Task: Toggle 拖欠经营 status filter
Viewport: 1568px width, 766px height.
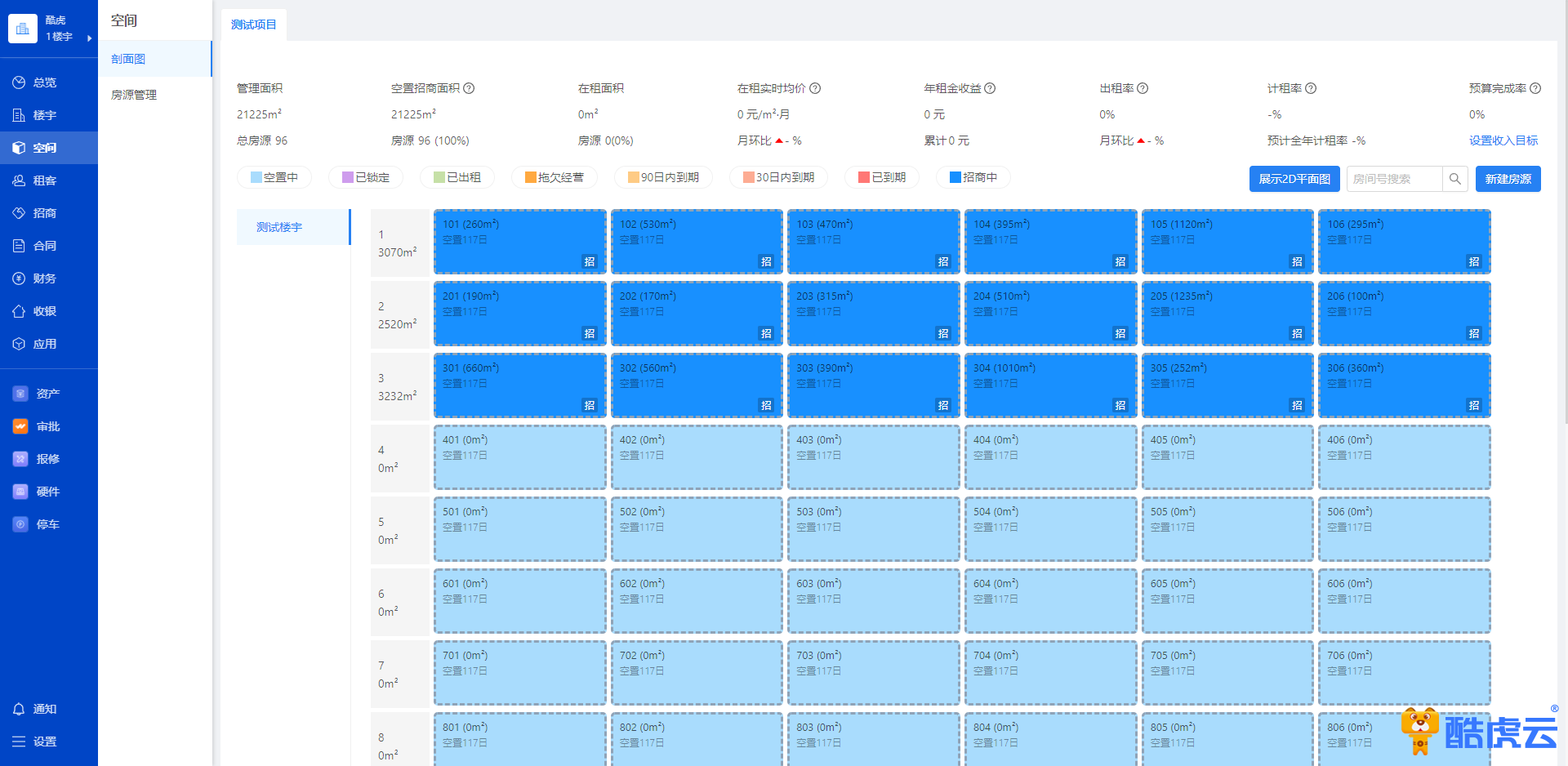Action: (555, 177)
